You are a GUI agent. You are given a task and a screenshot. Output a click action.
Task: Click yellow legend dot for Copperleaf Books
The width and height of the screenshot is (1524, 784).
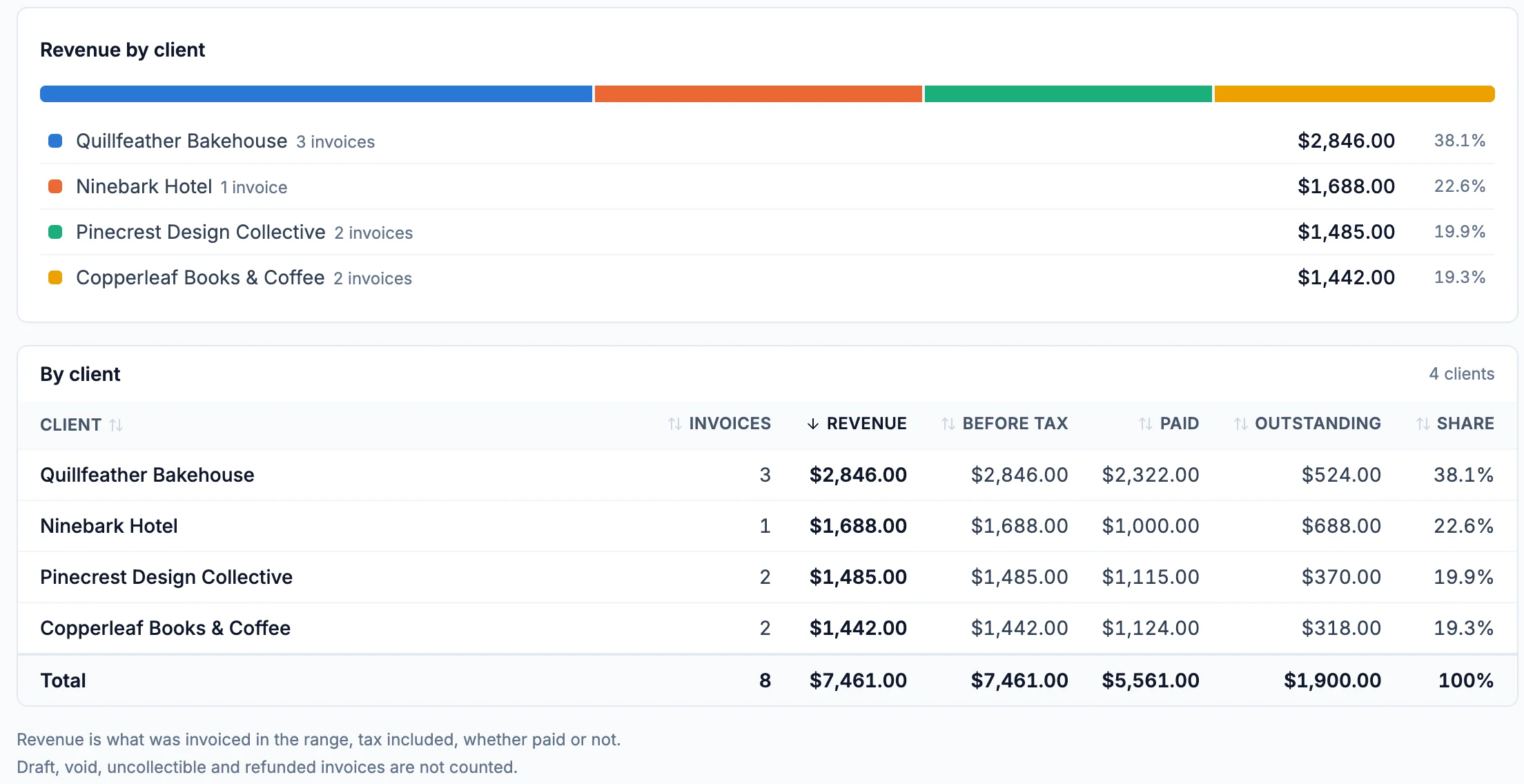(55, 277)
